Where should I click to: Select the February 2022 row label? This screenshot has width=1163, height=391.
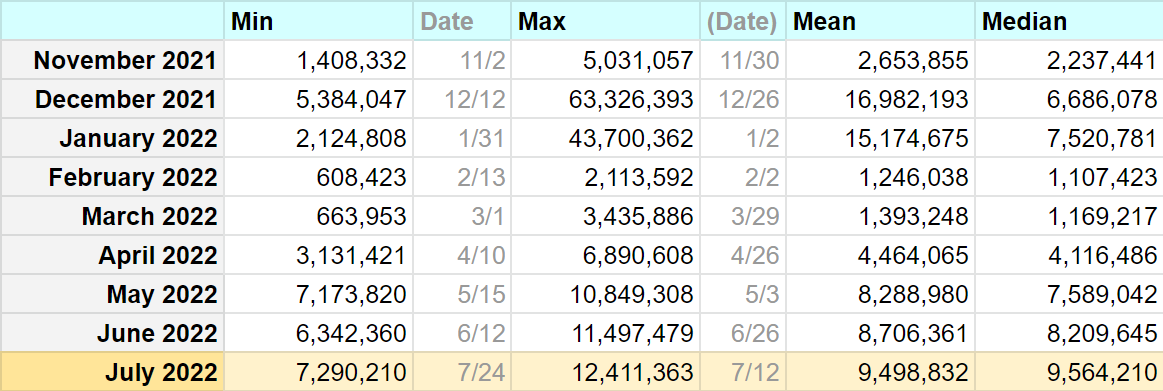[112, 177]
